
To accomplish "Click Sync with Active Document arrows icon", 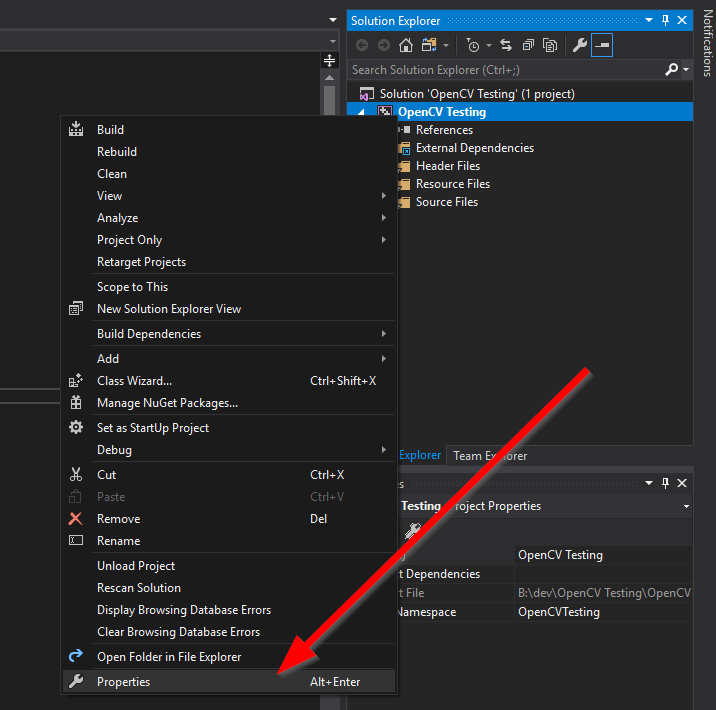I will tap(506, 45).
